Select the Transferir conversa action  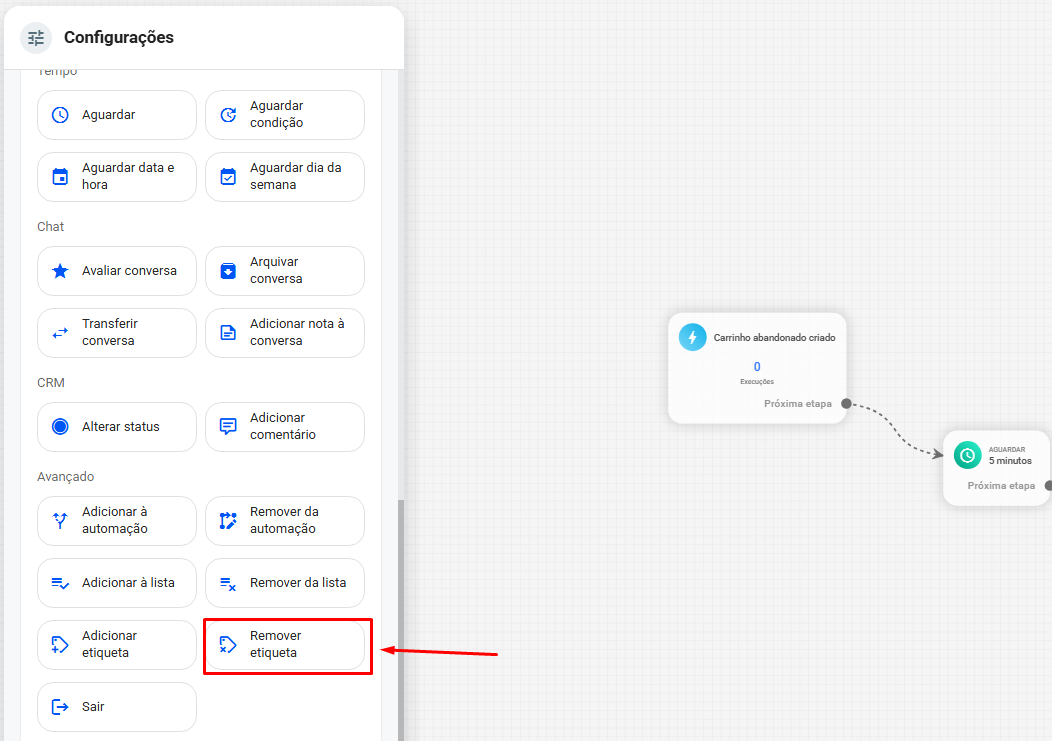(117, 332)
